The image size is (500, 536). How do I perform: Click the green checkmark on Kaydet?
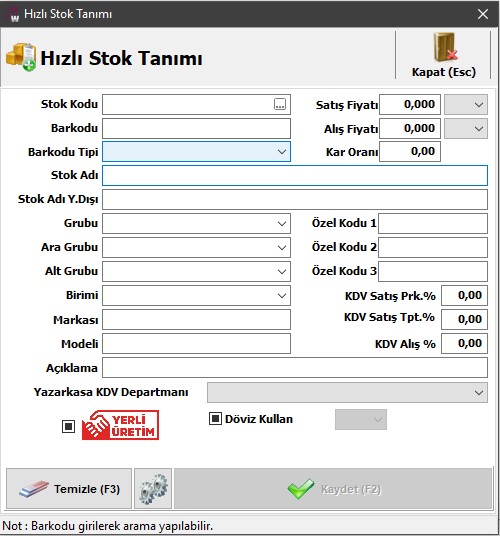[x=301, y=489]
